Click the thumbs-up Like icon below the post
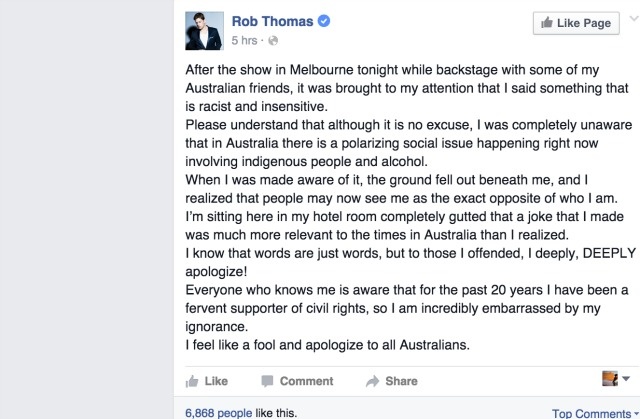The height and width of the screenshot is (419, 640). 192,381
